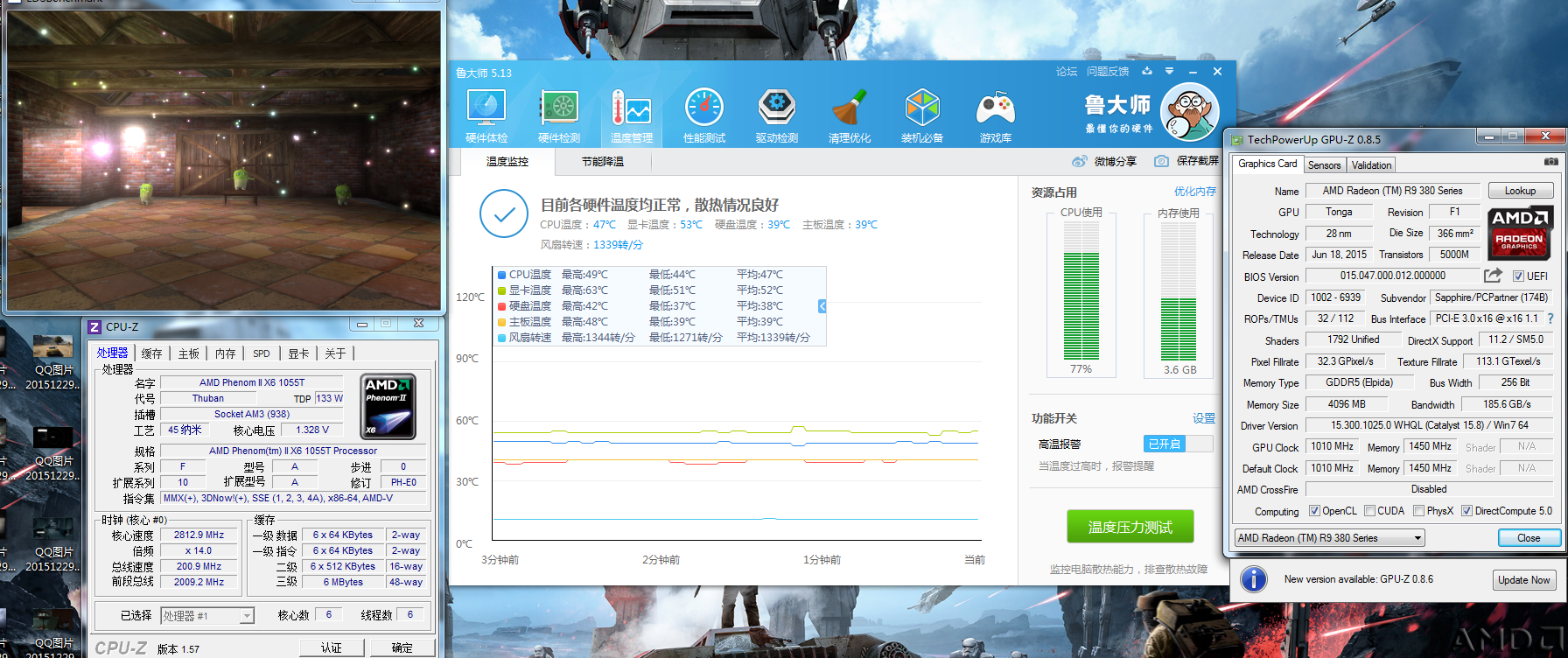Open 问题反馈 feedback link

1108,72
